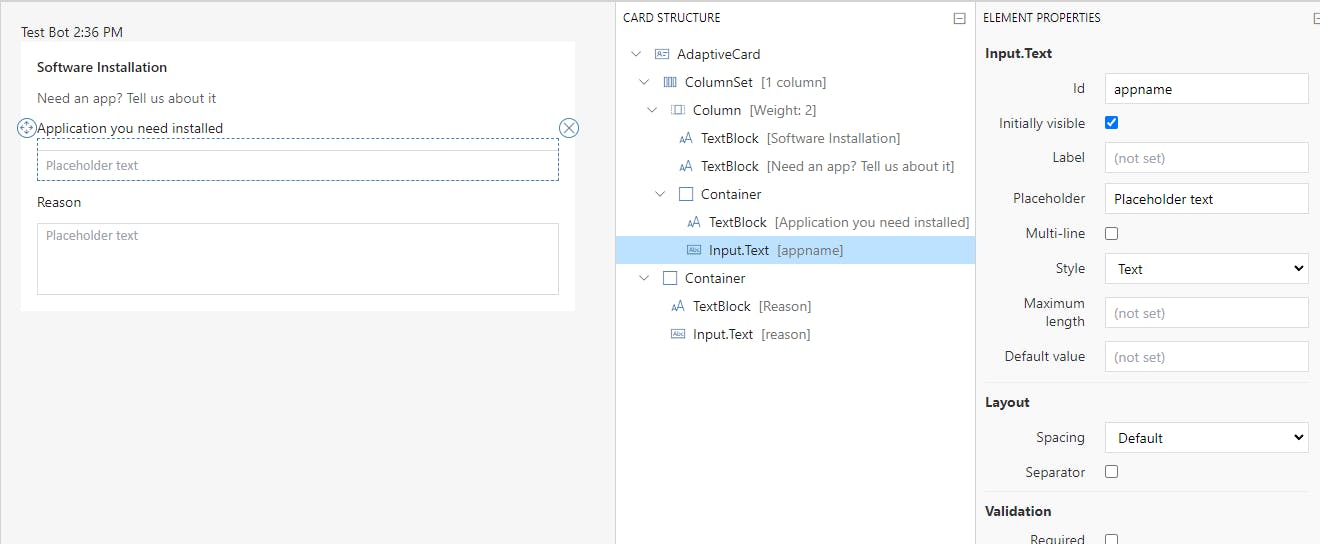The image size is (1320, 544).
Task: Enable the Separator checkbox
Action: coord(1111,471)
